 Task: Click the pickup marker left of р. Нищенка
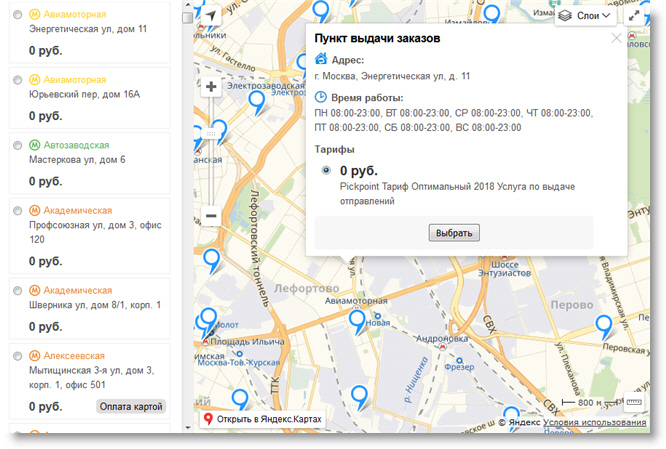(359, 397)
